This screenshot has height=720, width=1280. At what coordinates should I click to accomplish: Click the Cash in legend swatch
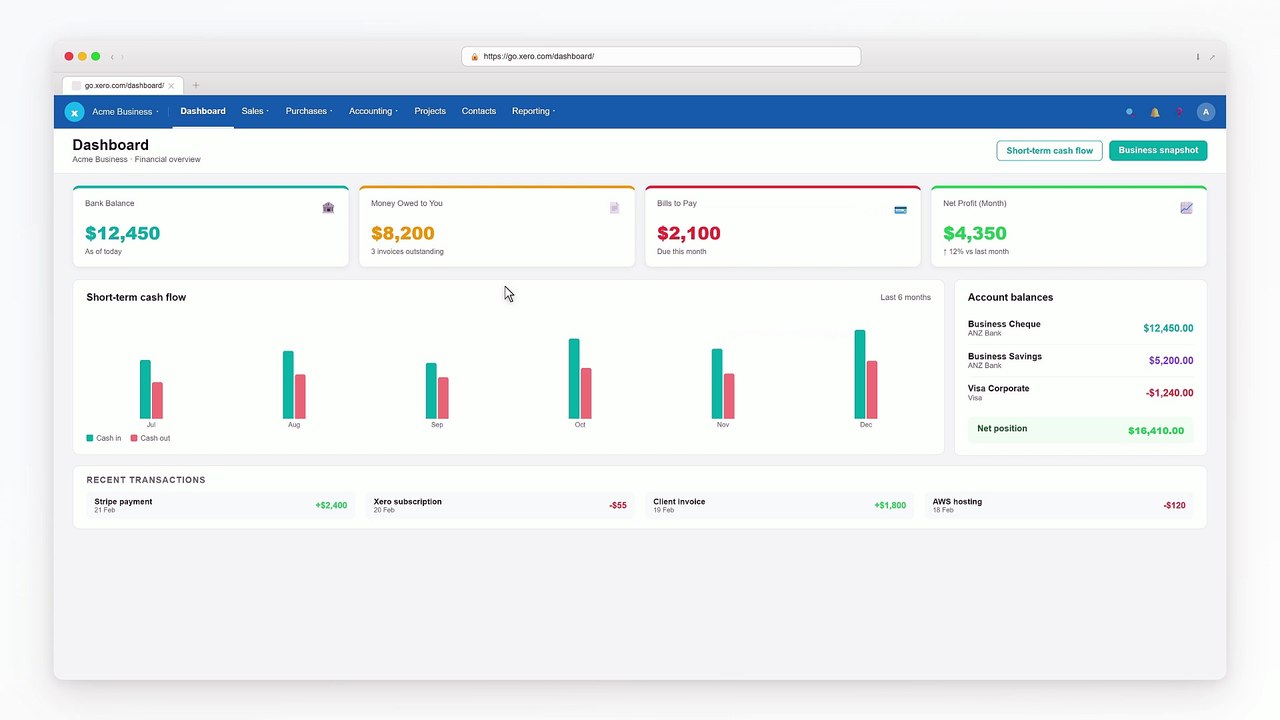click(90, 438)
